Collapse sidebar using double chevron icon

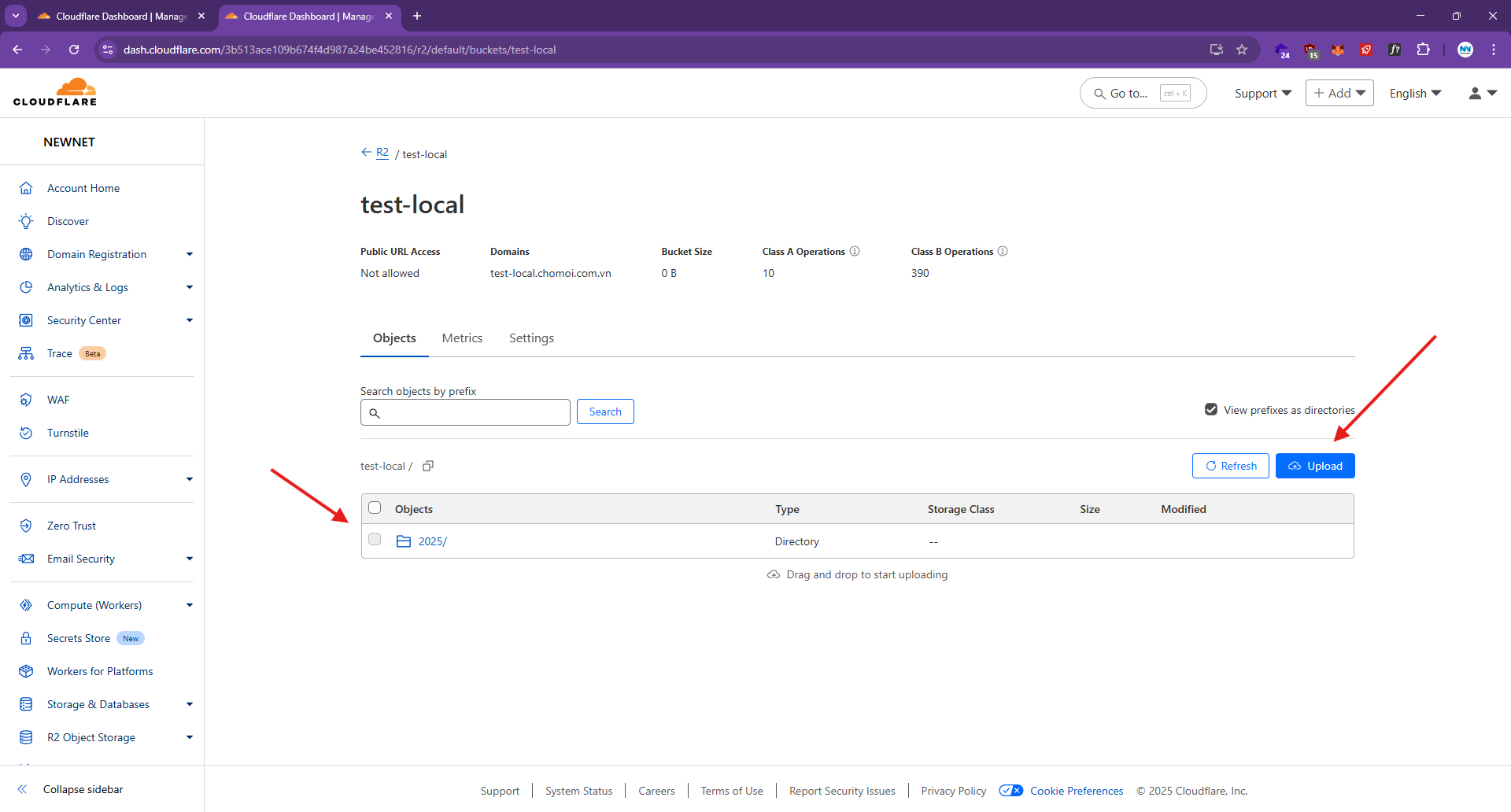(23, 789)
